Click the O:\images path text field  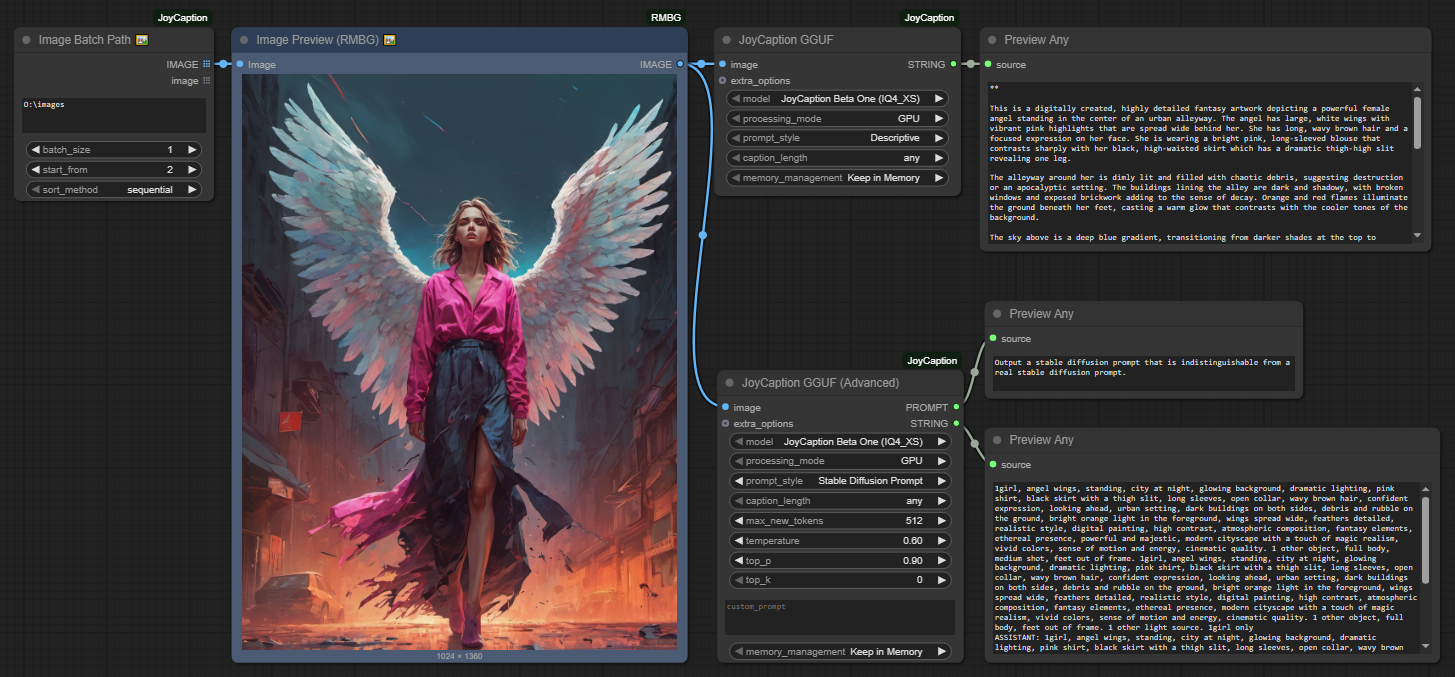point(114,115)
